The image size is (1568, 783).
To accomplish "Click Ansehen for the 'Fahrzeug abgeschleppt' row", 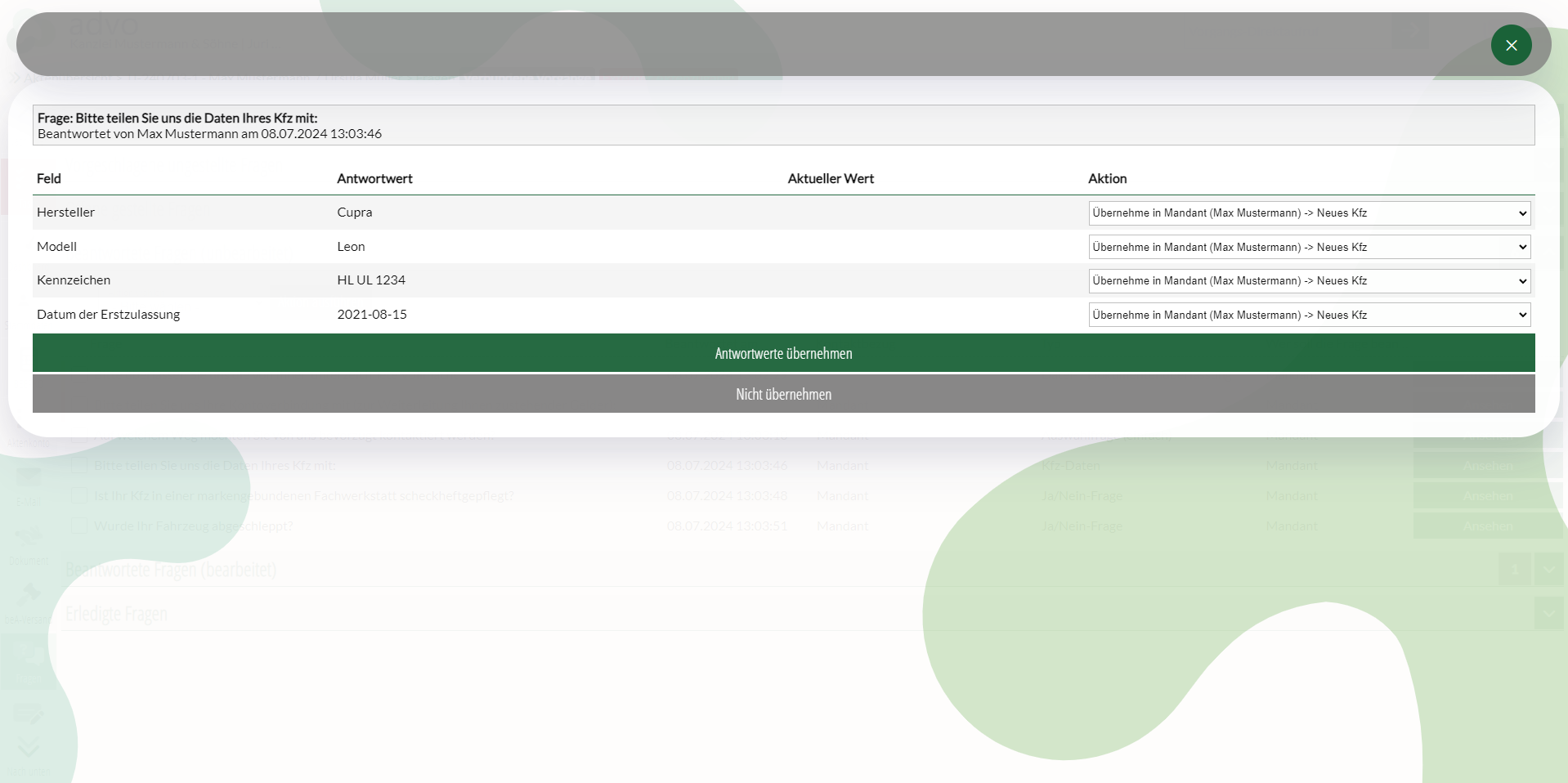I will (1487, 526).
